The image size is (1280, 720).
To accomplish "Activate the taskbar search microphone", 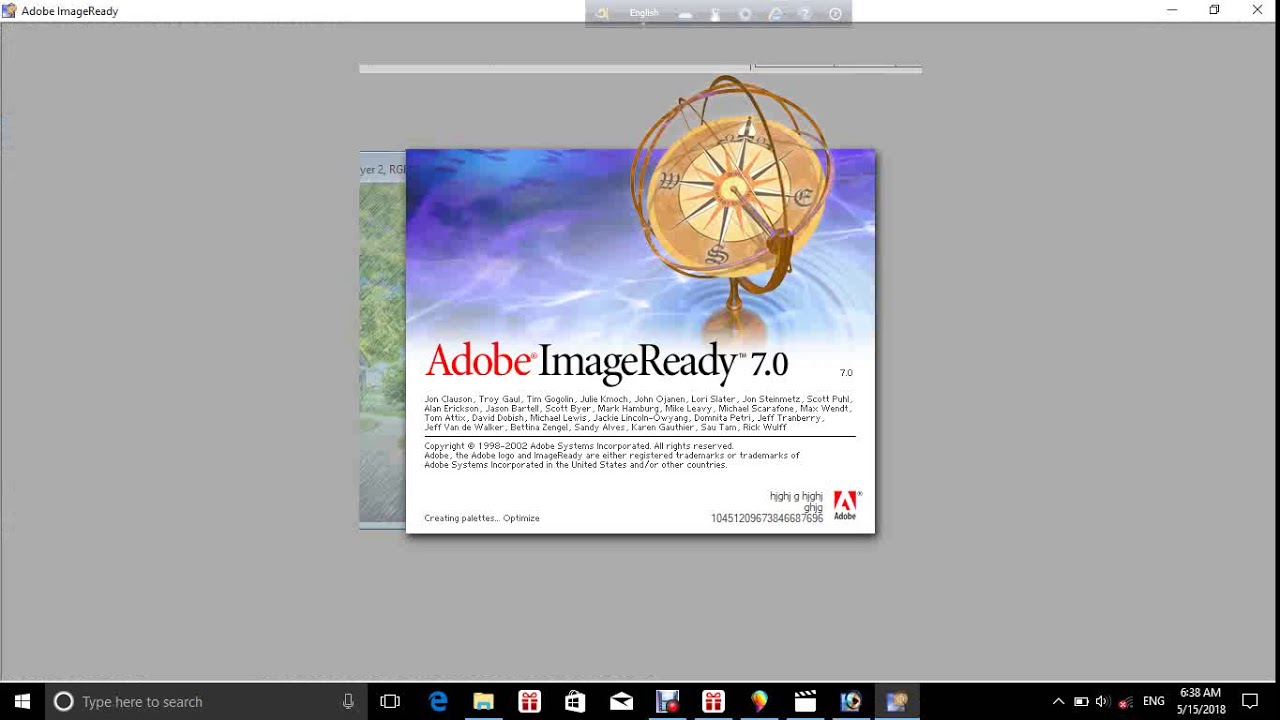I will [348, 701].
